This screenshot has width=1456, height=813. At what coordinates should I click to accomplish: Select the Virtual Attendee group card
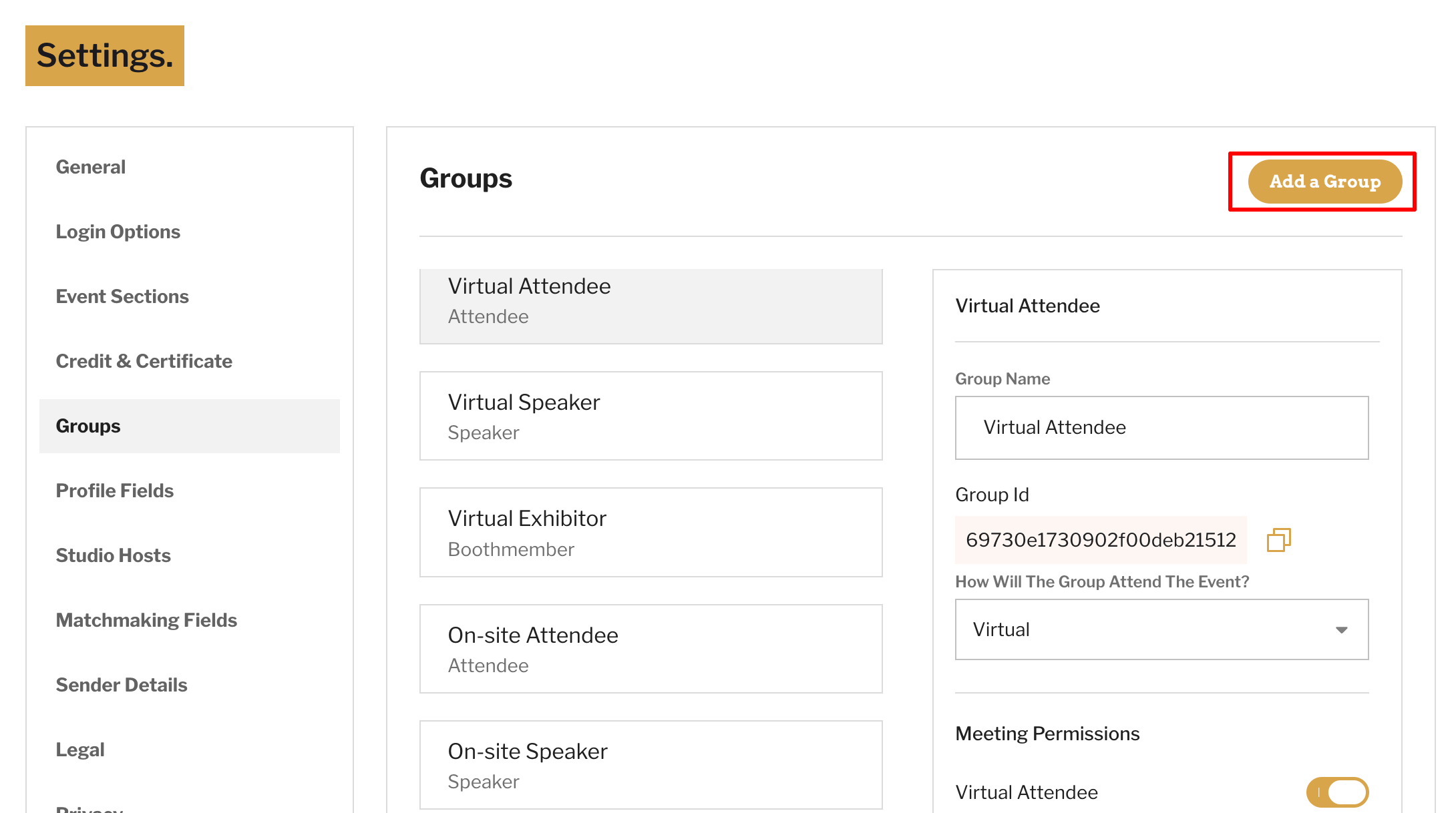click(x=651, y=306)
